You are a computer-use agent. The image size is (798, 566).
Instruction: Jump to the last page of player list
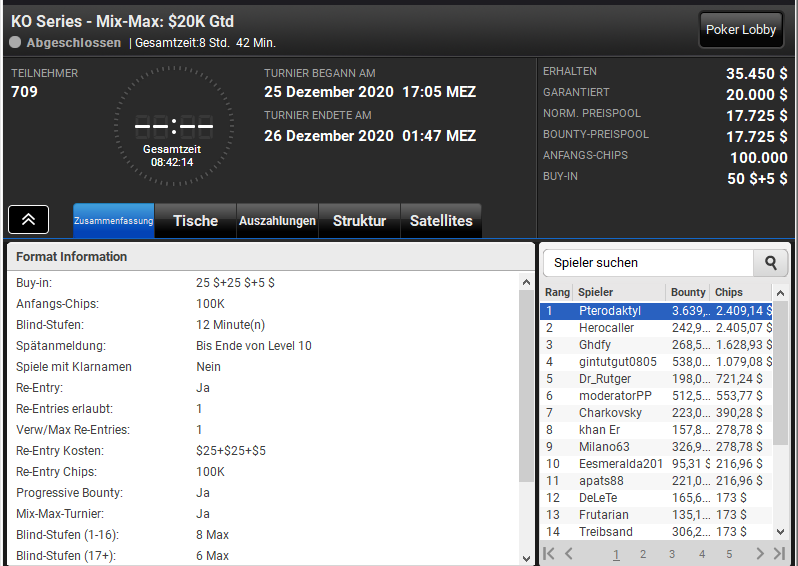779,553
